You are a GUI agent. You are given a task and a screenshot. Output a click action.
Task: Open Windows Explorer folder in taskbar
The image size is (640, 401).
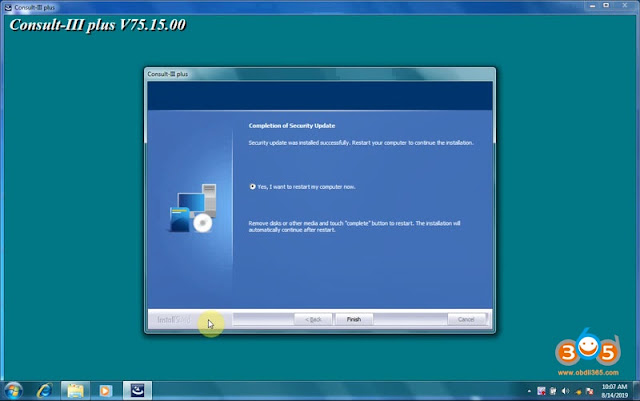point(76,391)
